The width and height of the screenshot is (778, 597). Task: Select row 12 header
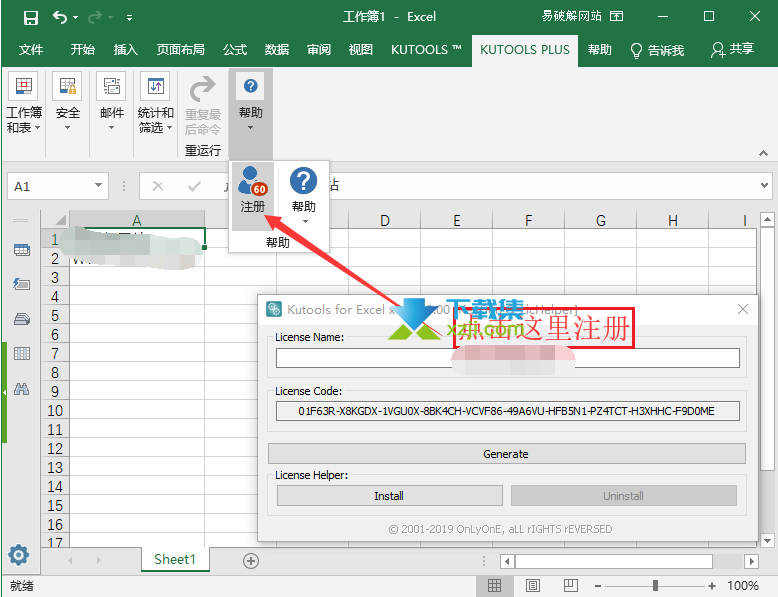[x=55, y=449]
